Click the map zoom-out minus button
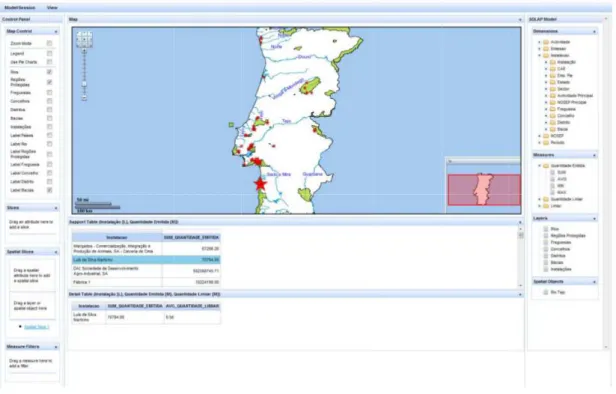616x394 pixels. [84, 98]
